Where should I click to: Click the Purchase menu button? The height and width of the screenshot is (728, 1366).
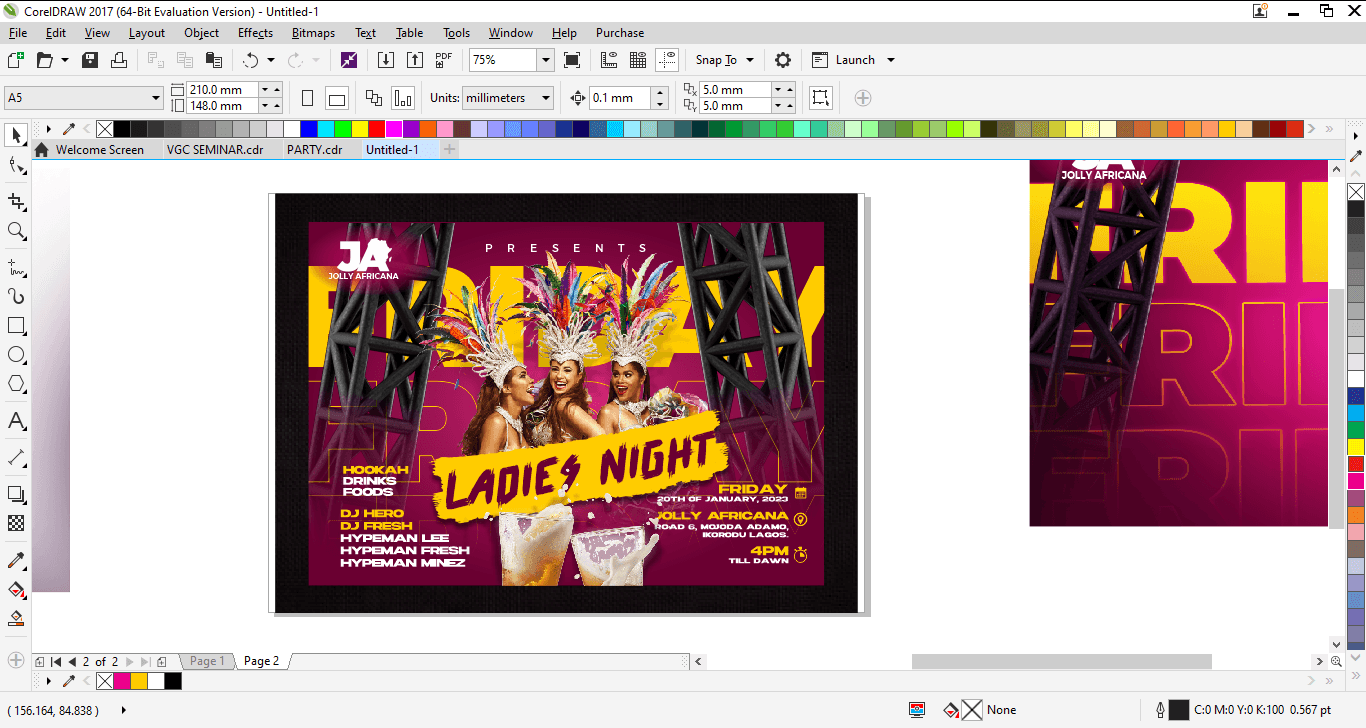tap(620, 33)
